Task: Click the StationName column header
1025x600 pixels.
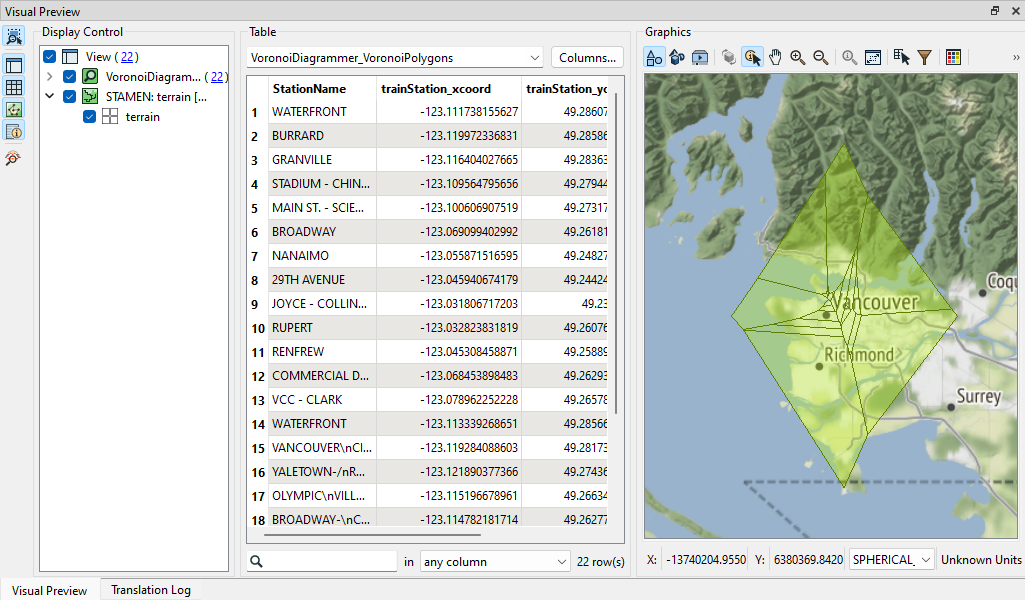Action: tap(322, 89)
